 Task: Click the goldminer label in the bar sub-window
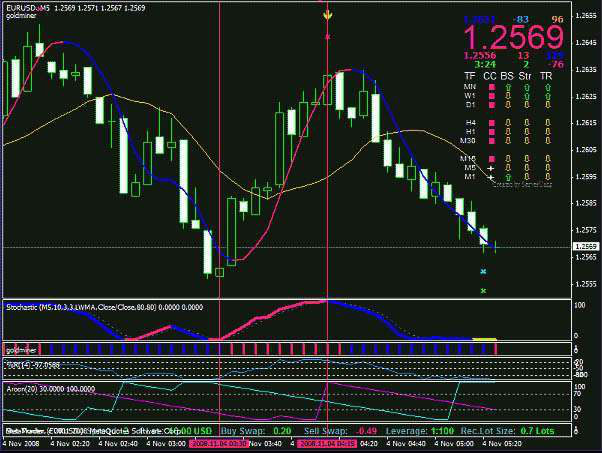pos(22,350)
